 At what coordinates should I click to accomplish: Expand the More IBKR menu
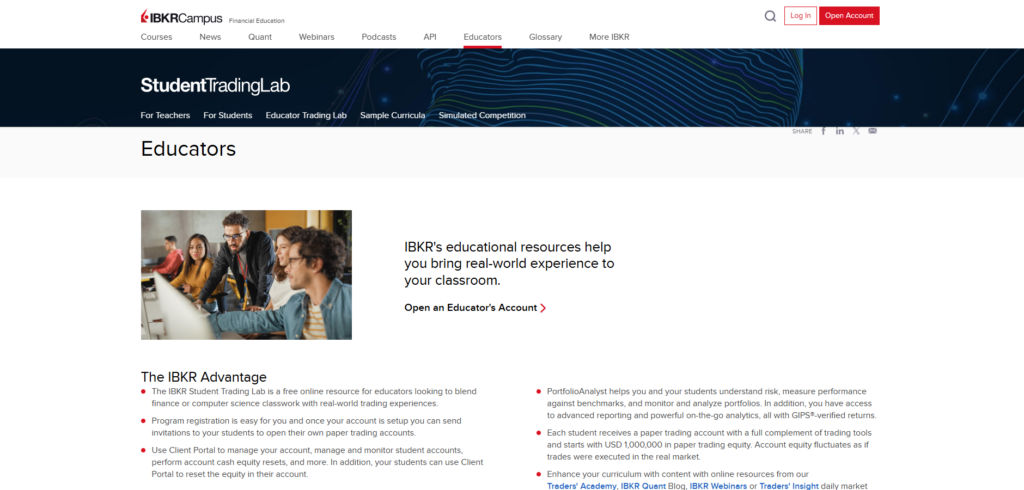click(609, 37)
